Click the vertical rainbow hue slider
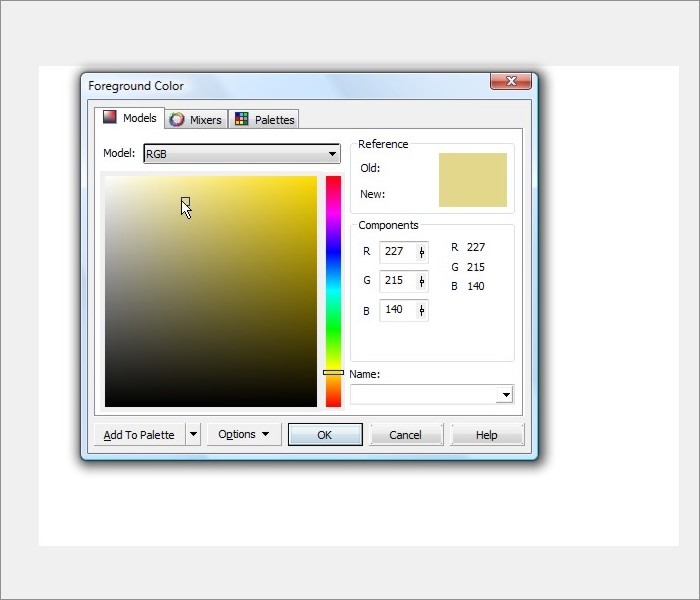Screen dimensions: 700x600 [x=333, y=290]
